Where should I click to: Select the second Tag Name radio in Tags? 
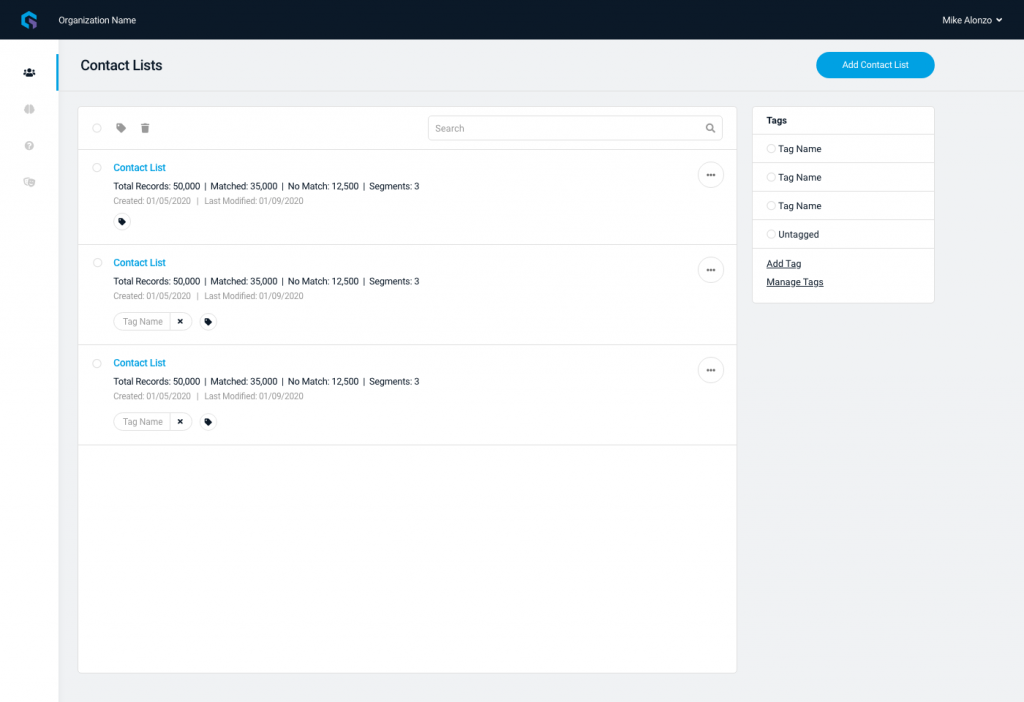(x=771, y=177)
